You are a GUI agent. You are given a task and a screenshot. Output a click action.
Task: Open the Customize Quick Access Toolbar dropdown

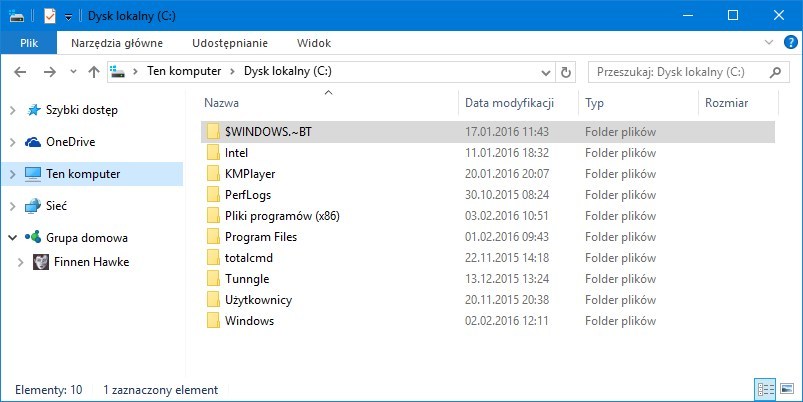coord(68,17)
